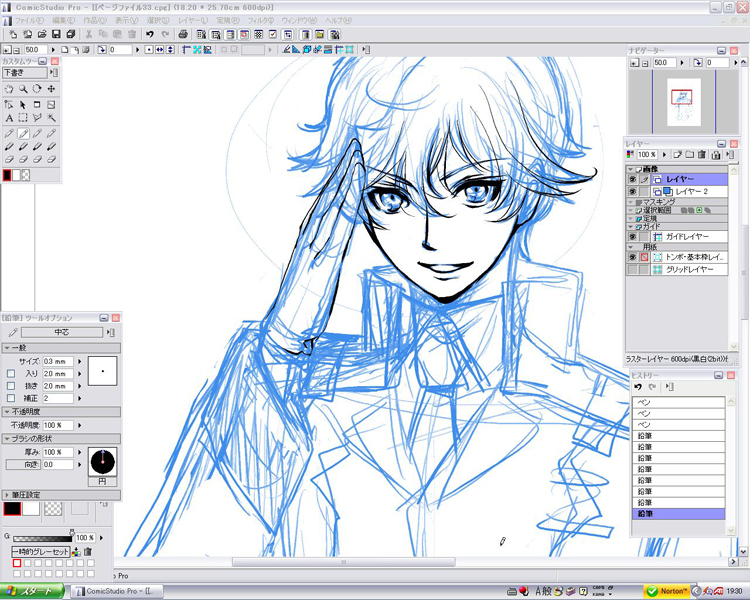Select the first Eraser tool preset
The height and width of the screenshot is (600, 750).
coord(9,160)
